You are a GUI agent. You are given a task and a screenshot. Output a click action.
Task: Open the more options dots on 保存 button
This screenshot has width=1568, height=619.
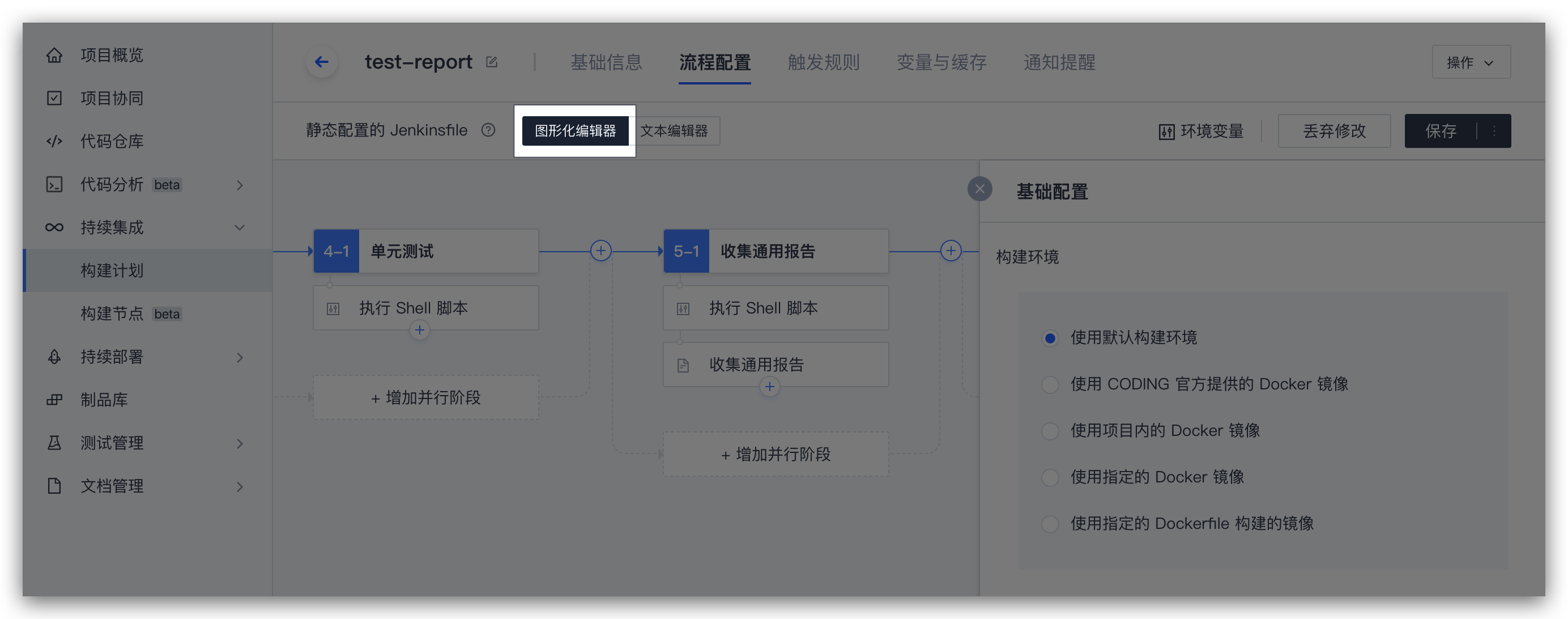pos(1494,131)
